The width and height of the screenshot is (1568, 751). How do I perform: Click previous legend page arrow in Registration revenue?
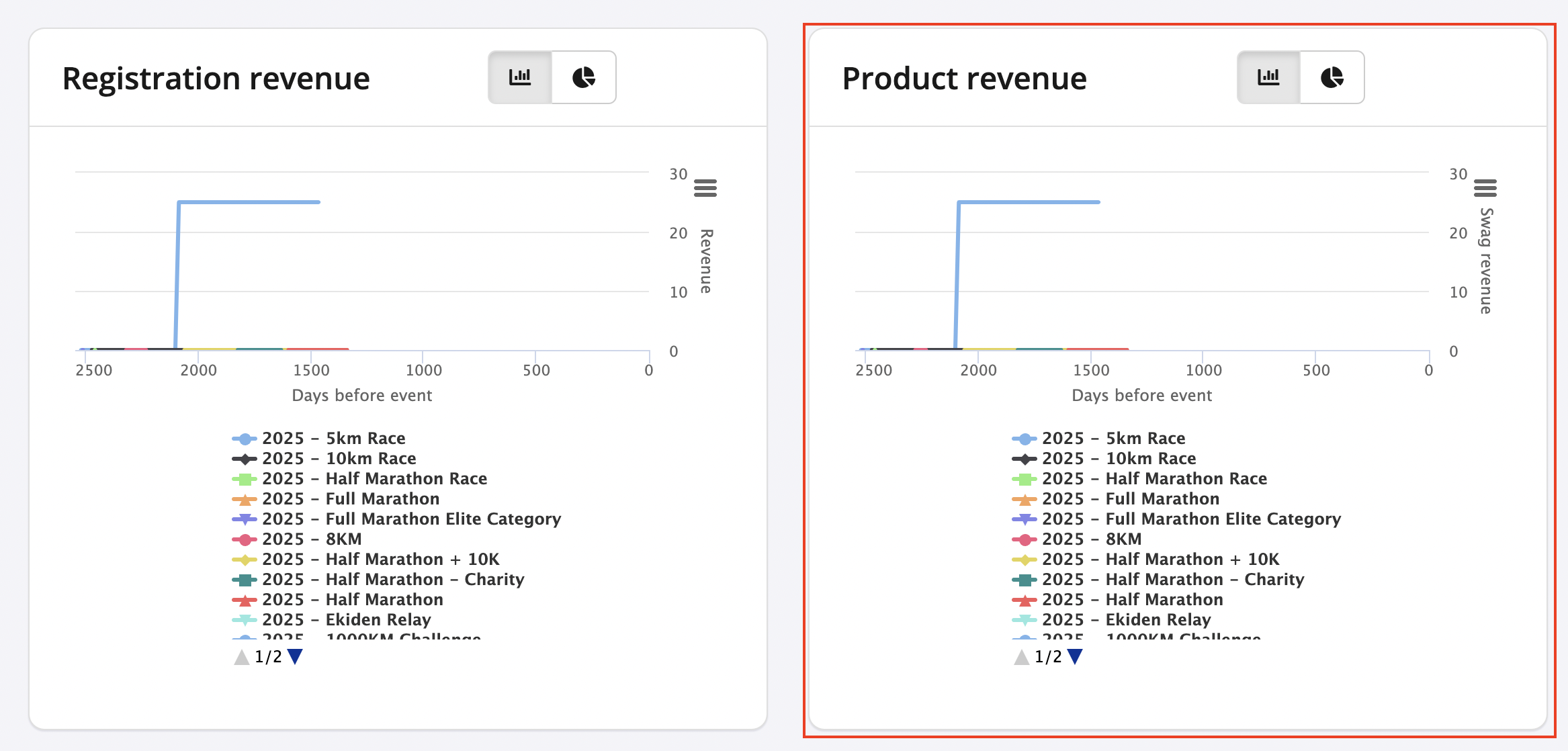point(241,656)
